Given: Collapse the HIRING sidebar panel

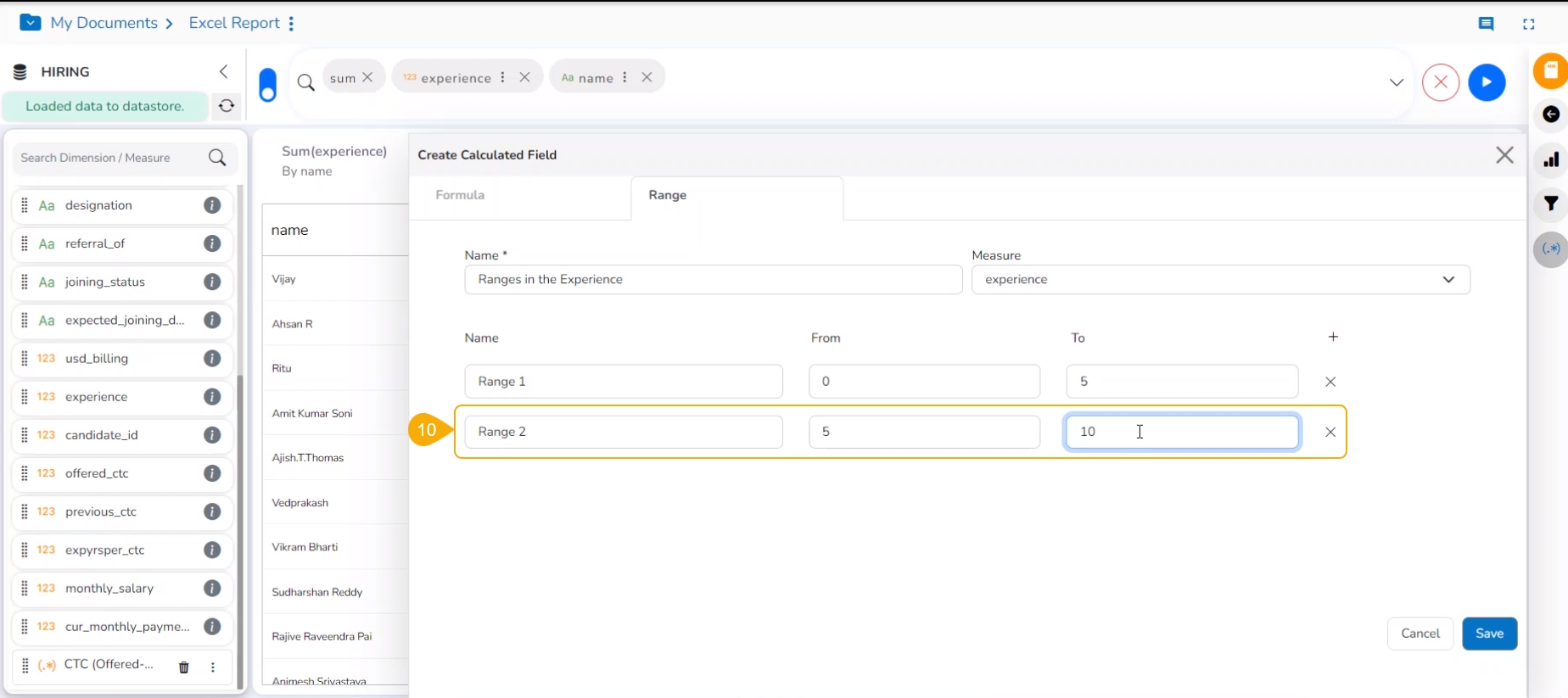Looking at the screenshot, I should pyautogui.click(x=224, y=71).
